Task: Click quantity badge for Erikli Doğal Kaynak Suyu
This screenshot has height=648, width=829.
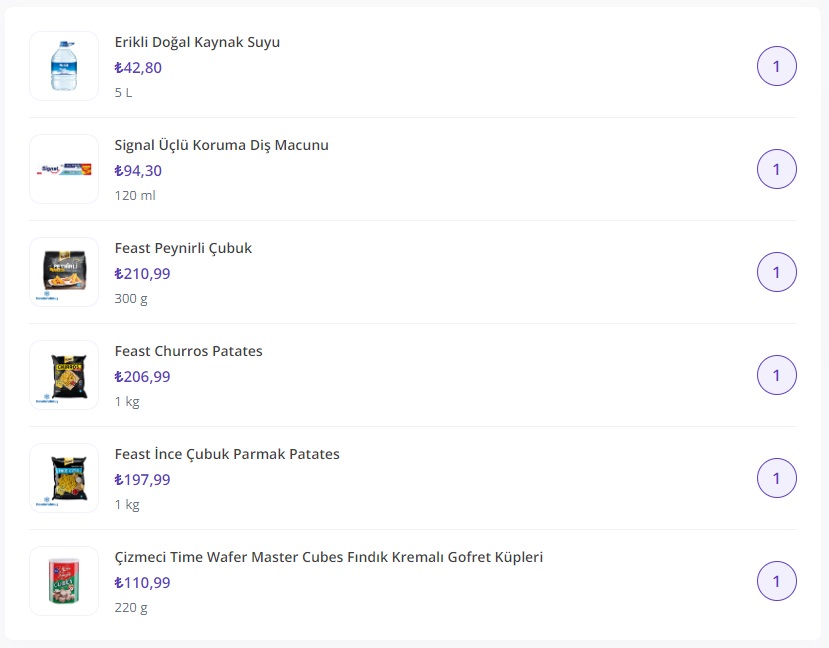Action: (777, 66)
